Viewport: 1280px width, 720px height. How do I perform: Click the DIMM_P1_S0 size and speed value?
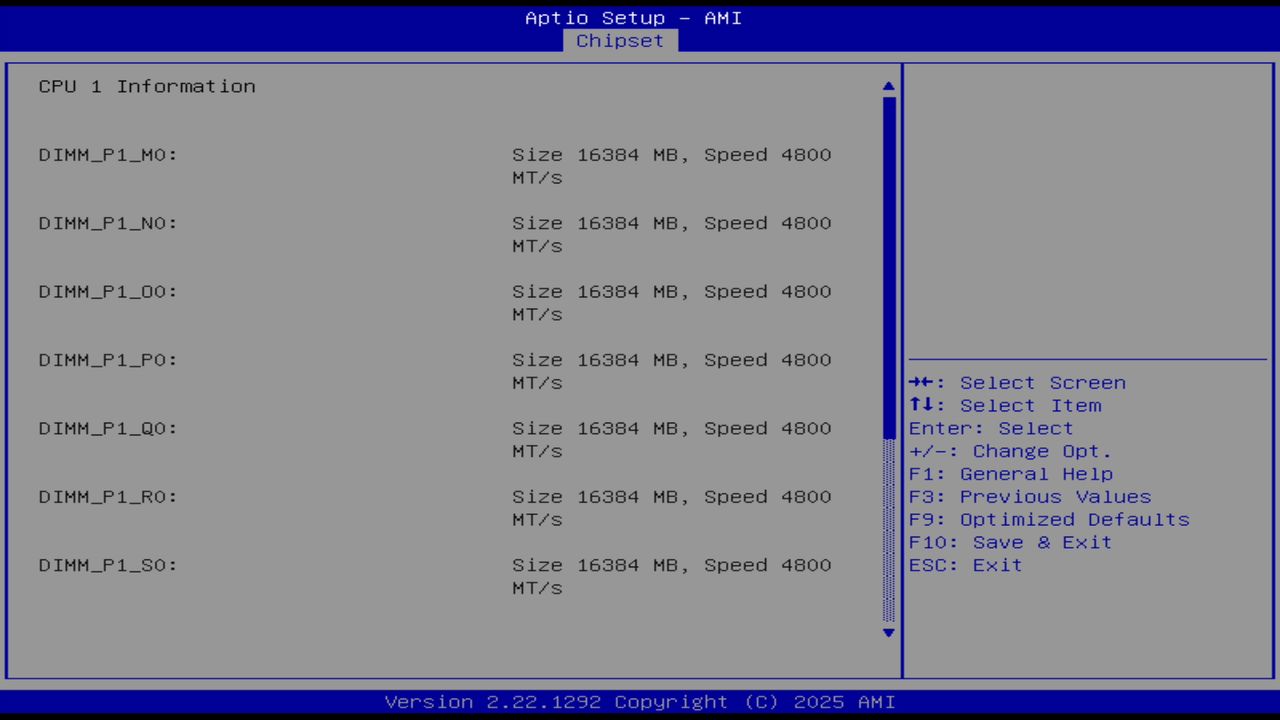pos(672,577)
